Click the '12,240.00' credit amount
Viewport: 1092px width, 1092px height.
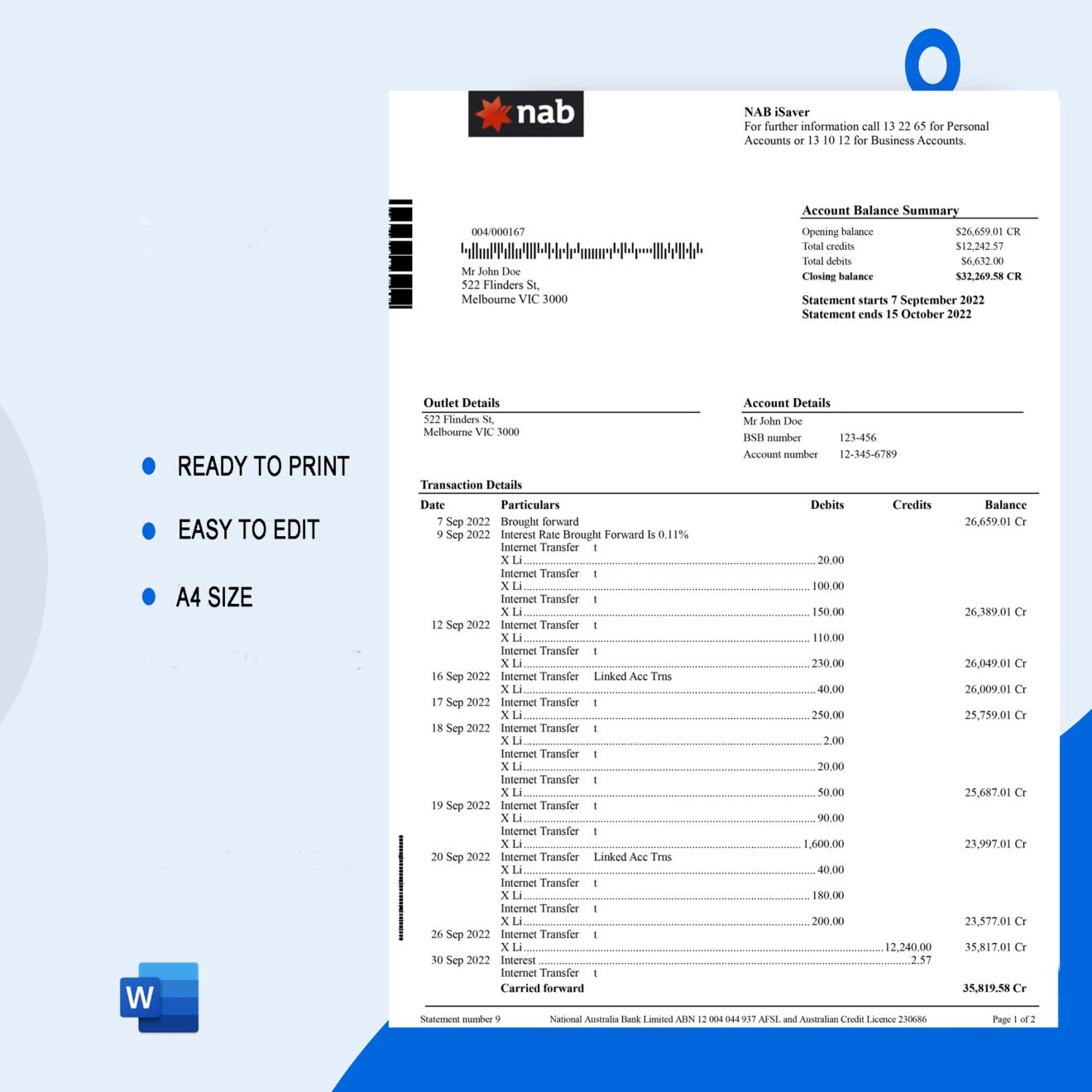[908, 948]
